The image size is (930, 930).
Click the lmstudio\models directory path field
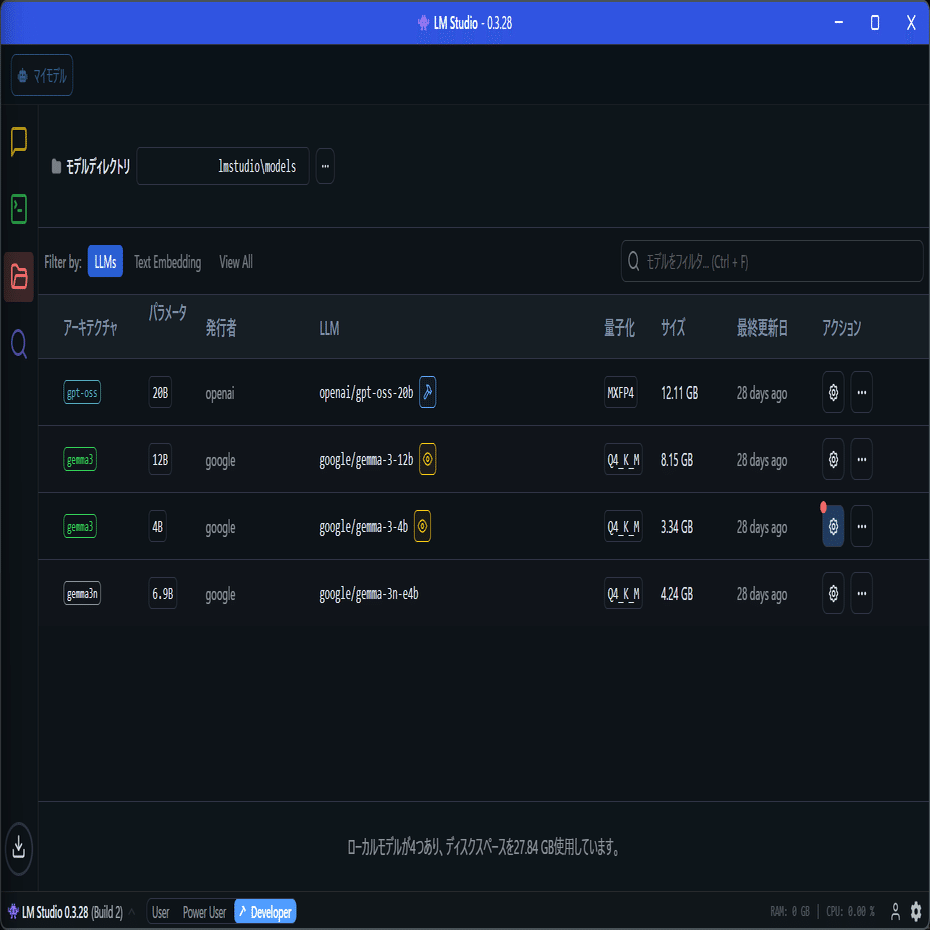coord(223,166)
